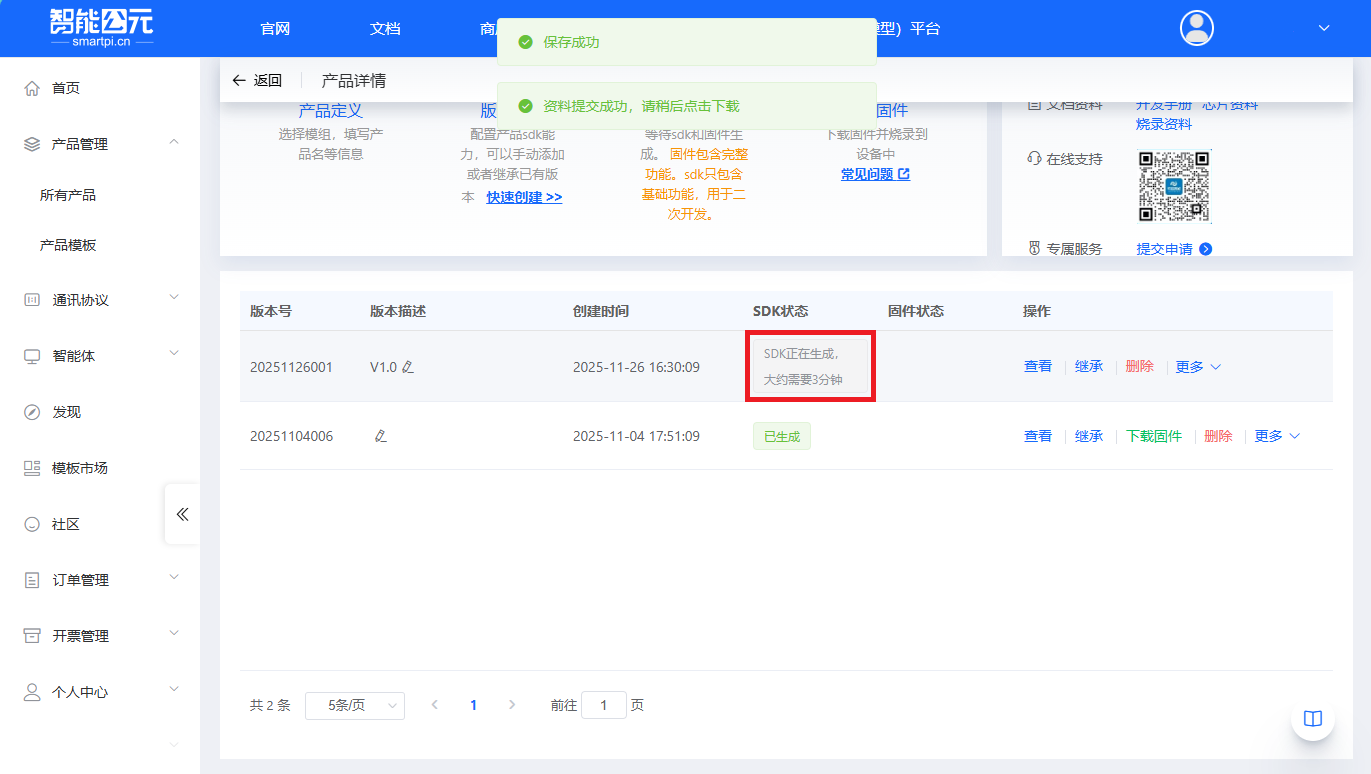Click 下载固件 for version 20251104006
This screenshot has width=1371, height=774.
(x=1153, y=437)
